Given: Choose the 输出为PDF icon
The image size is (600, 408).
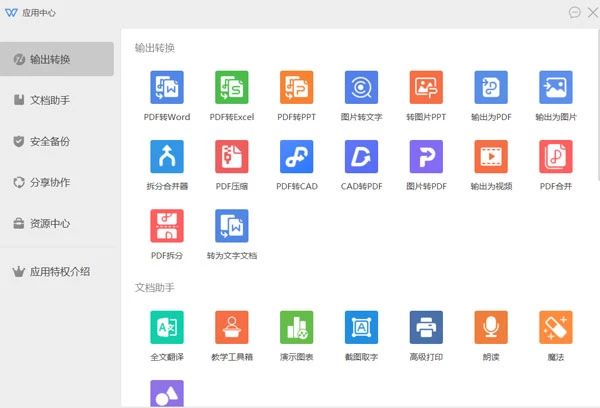Looking at the screenshot, I should point(491,87).
